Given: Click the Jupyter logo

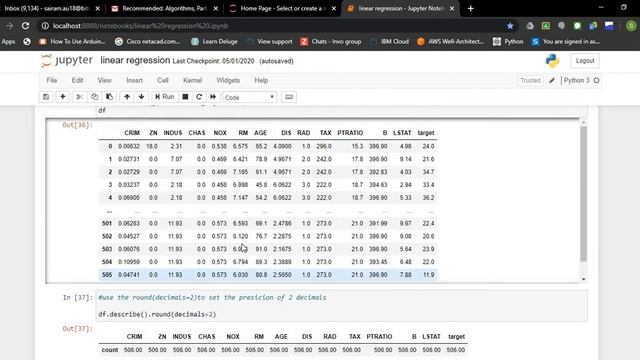Looking at the screenshot, I should pos(67,60).
